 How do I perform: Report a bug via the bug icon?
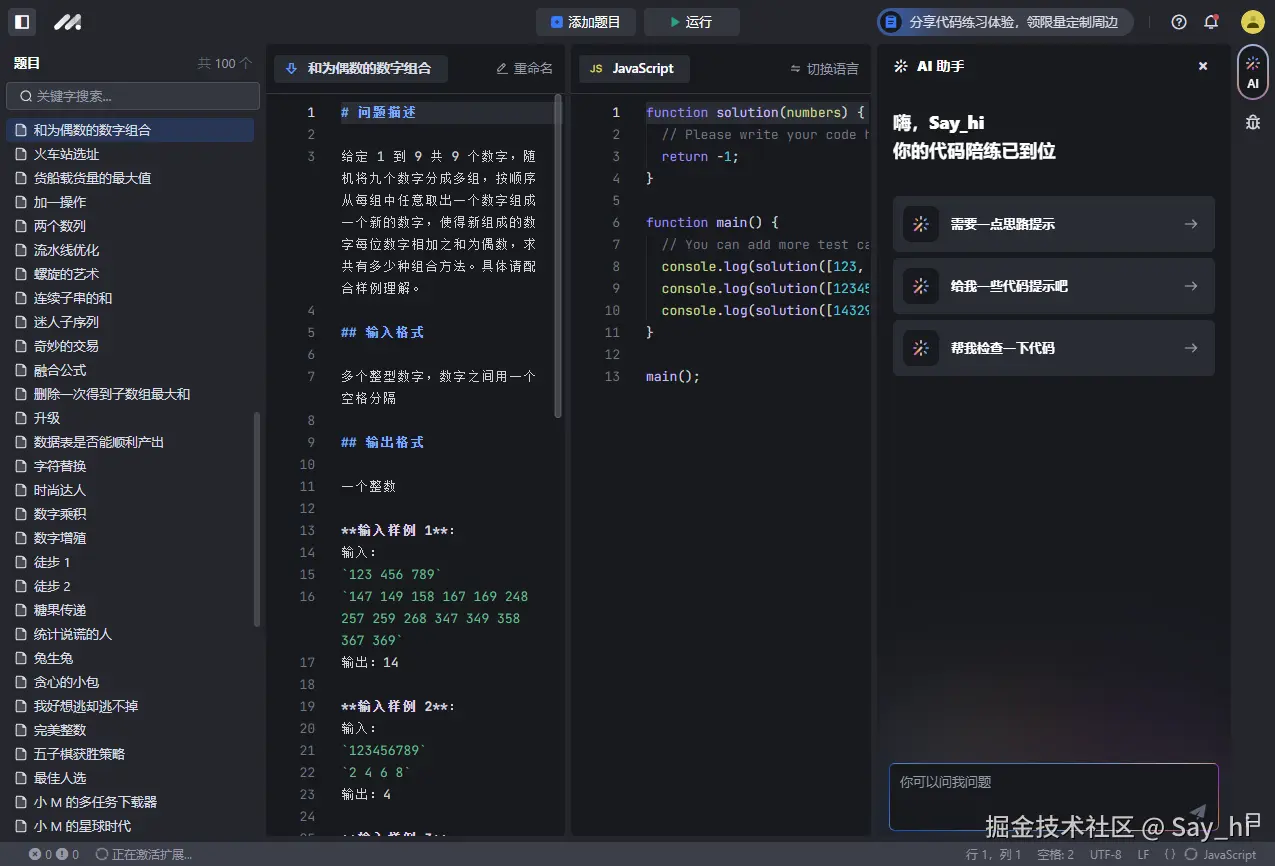[1252, 122]
